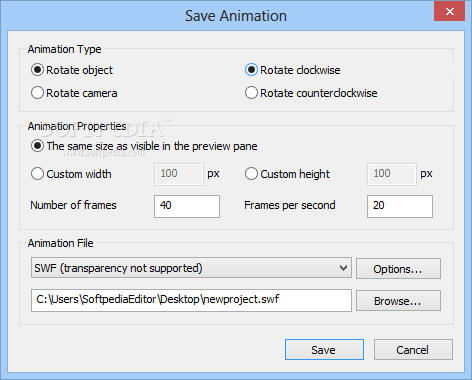Click the Custom width pixel value field
The height and width of the screenshot is (380, 472).
tap(179, 174)
